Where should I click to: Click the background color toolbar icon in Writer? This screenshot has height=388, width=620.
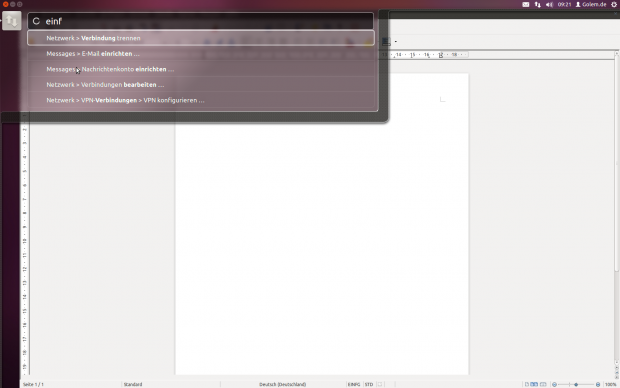tap(386, 42)
